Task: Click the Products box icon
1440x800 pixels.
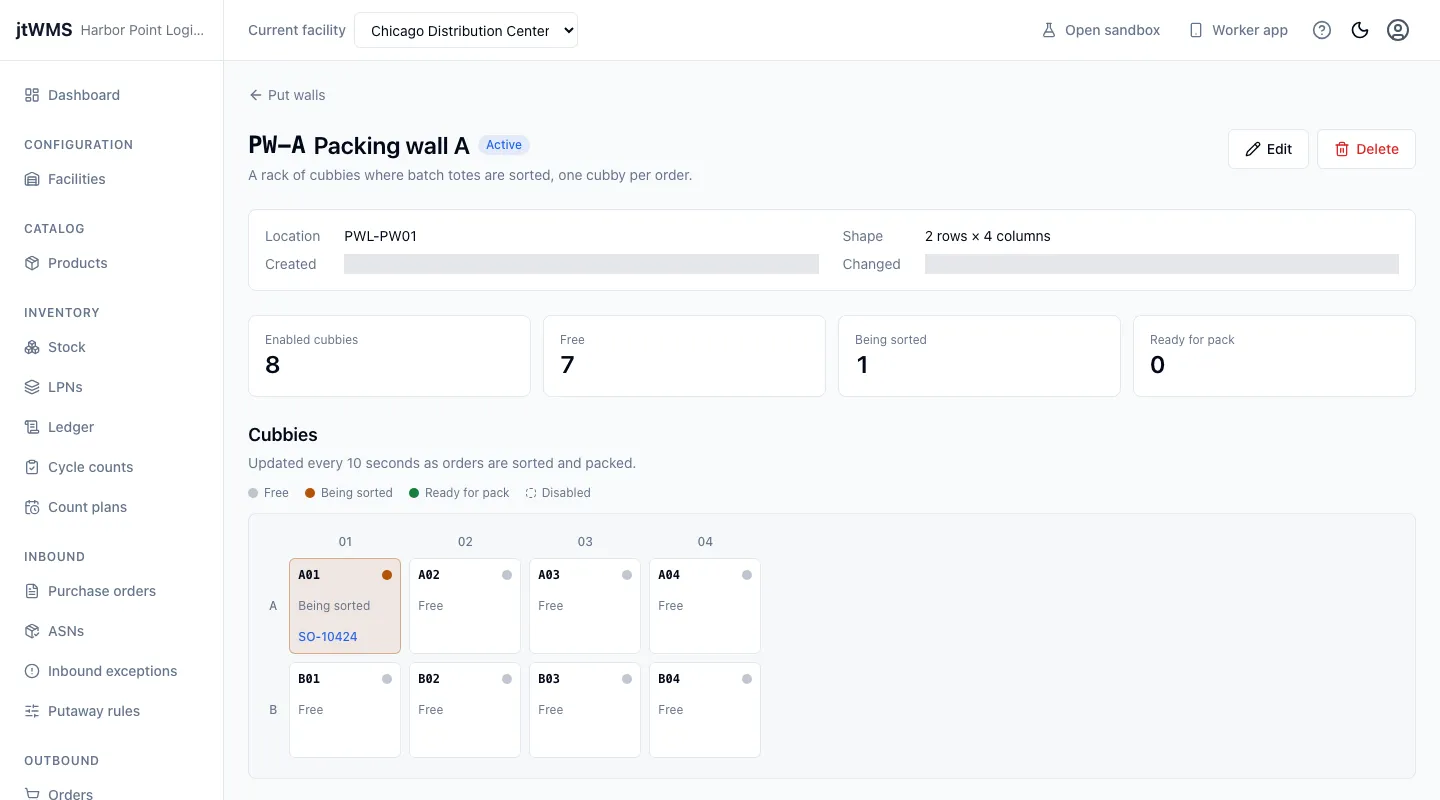Action: click(32, 263)
